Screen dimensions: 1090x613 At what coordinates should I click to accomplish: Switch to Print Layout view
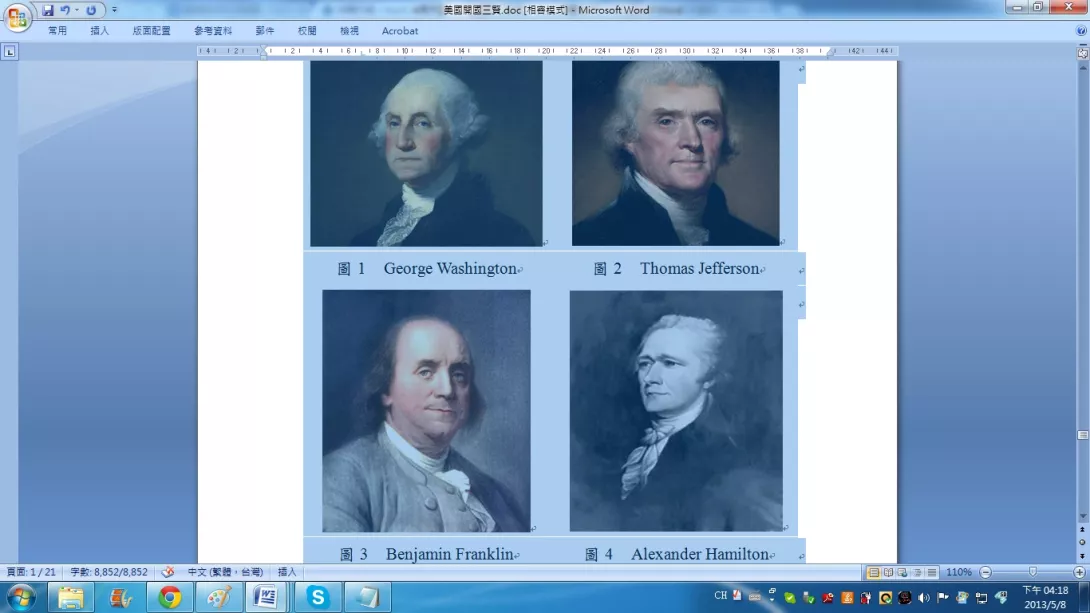pos(873,572)
